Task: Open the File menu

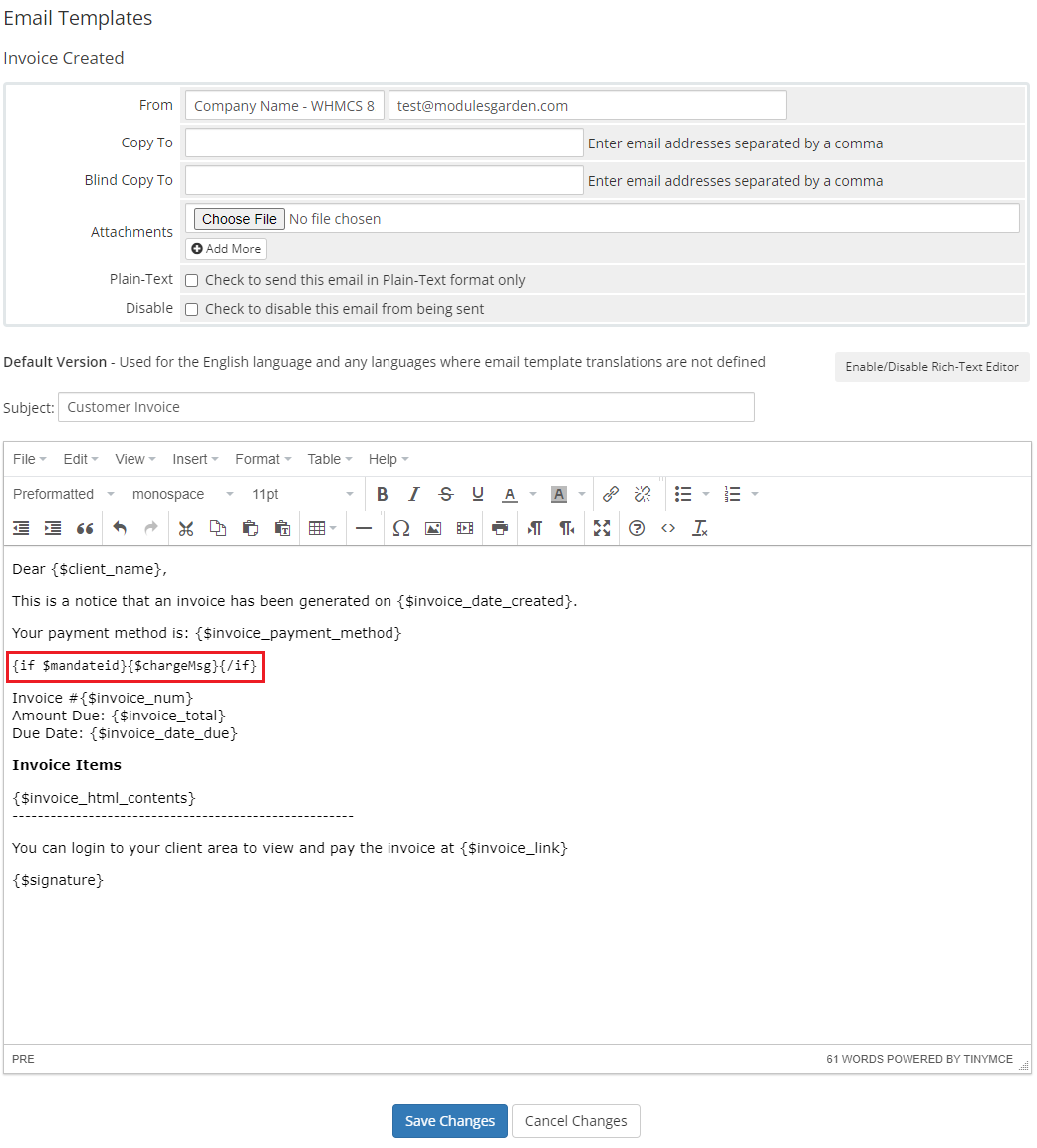Action: tap(29, 459)
